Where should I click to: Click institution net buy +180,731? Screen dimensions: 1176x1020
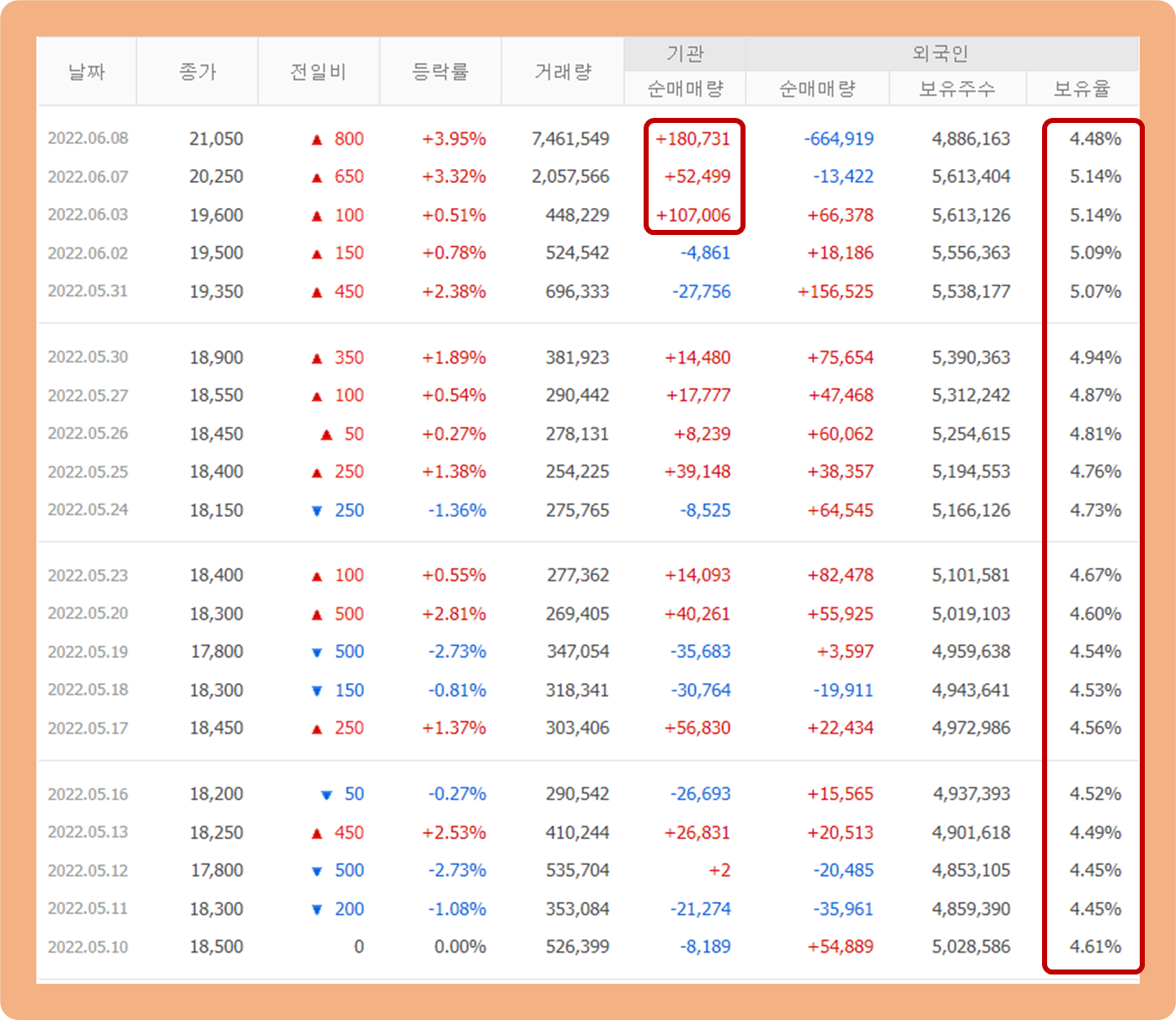[x=692, y=138]
